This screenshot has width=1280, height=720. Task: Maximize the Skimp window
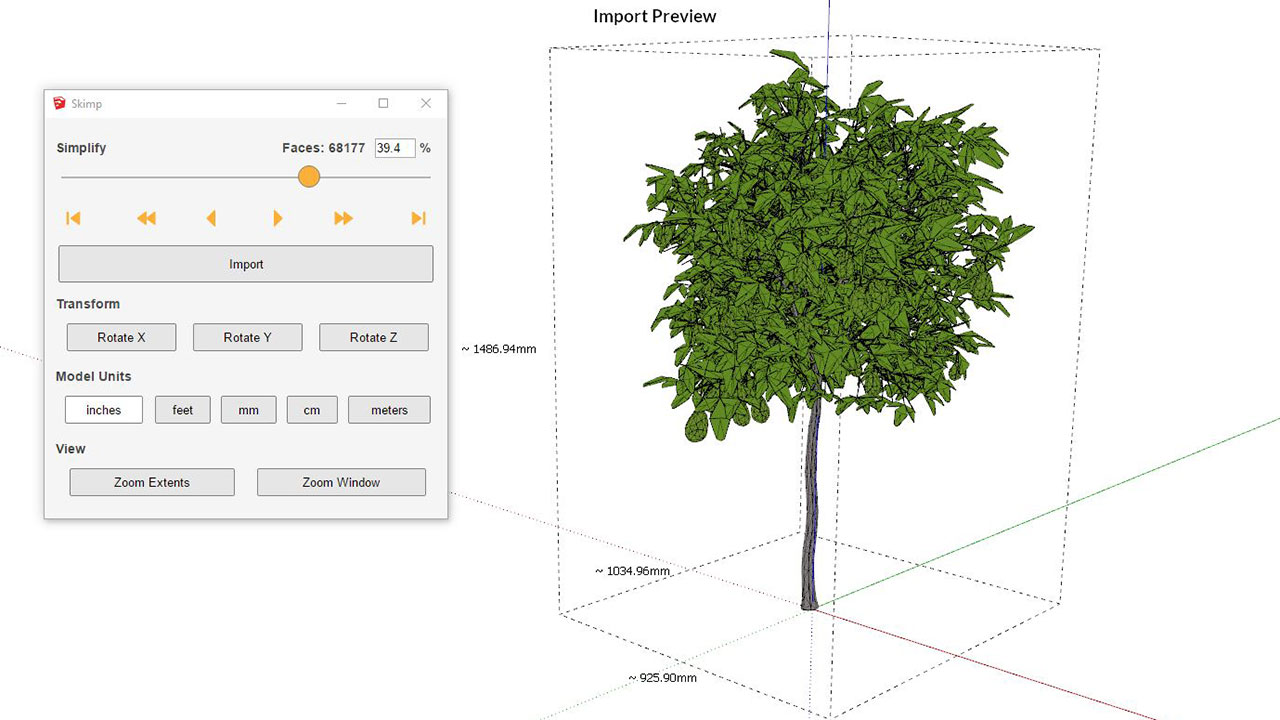click(383, 103)
